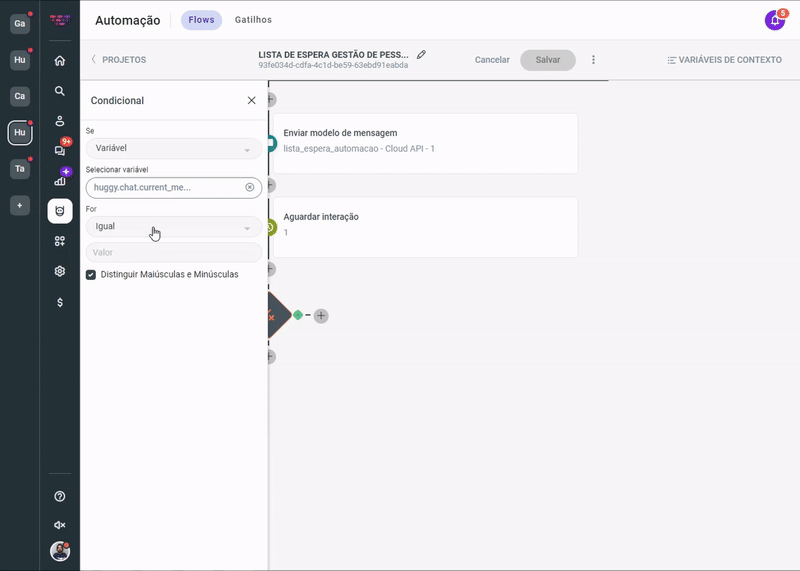
Task: Click the Valor input field
Action: point(174,253)
